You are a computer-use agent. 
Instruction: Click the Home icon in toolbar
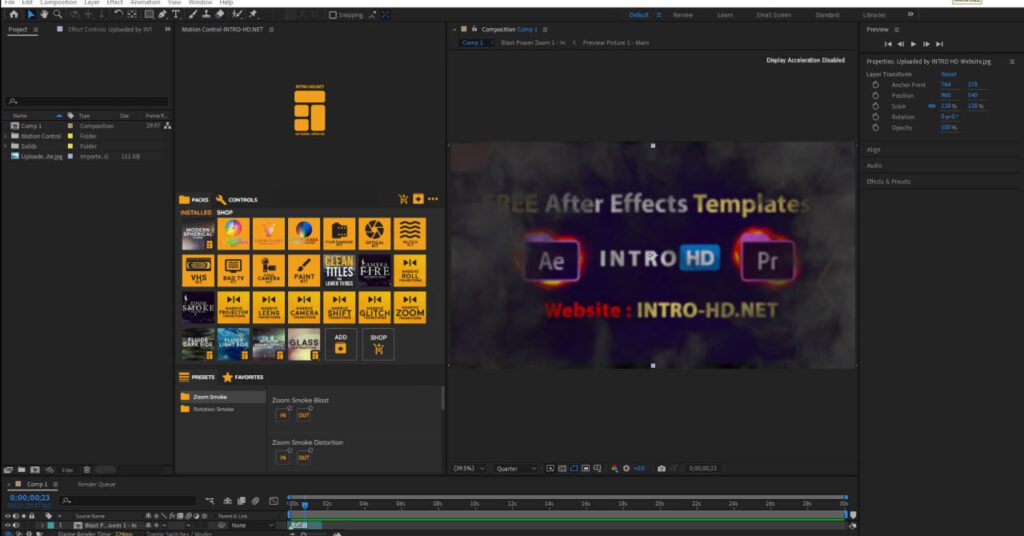point(13,14)
